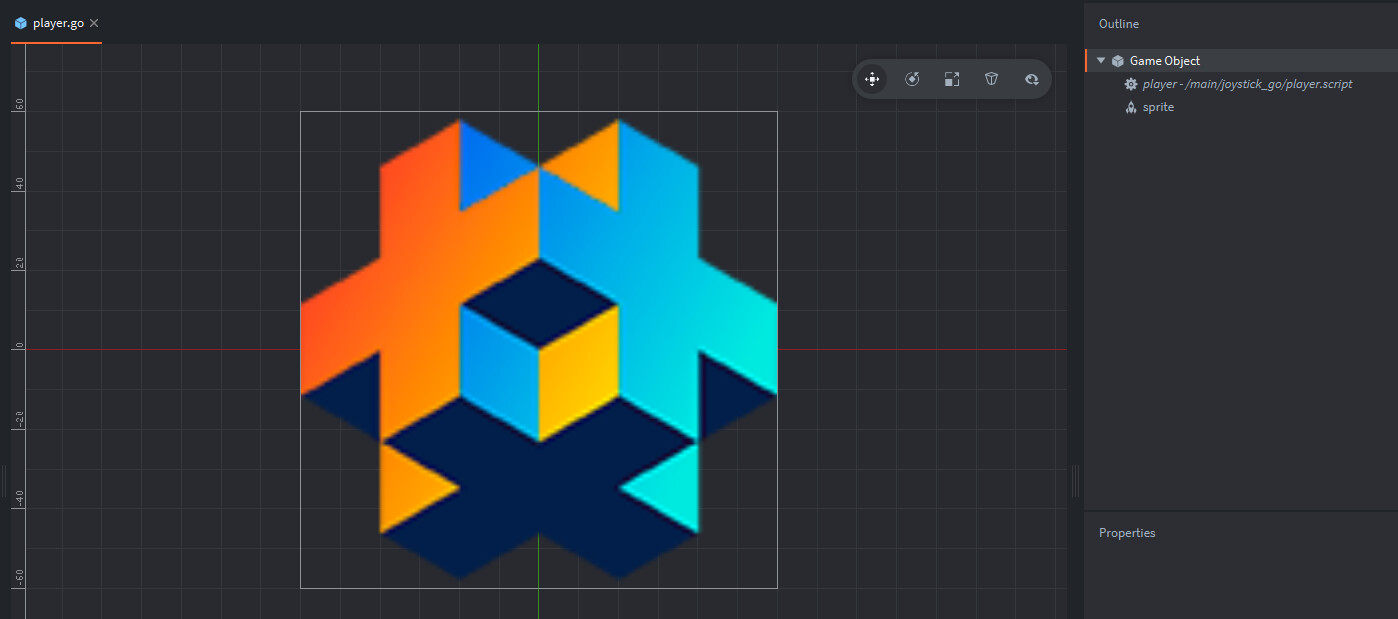Switch to the player.go tab
1398x619 pixels.
(x=57, y=23)
